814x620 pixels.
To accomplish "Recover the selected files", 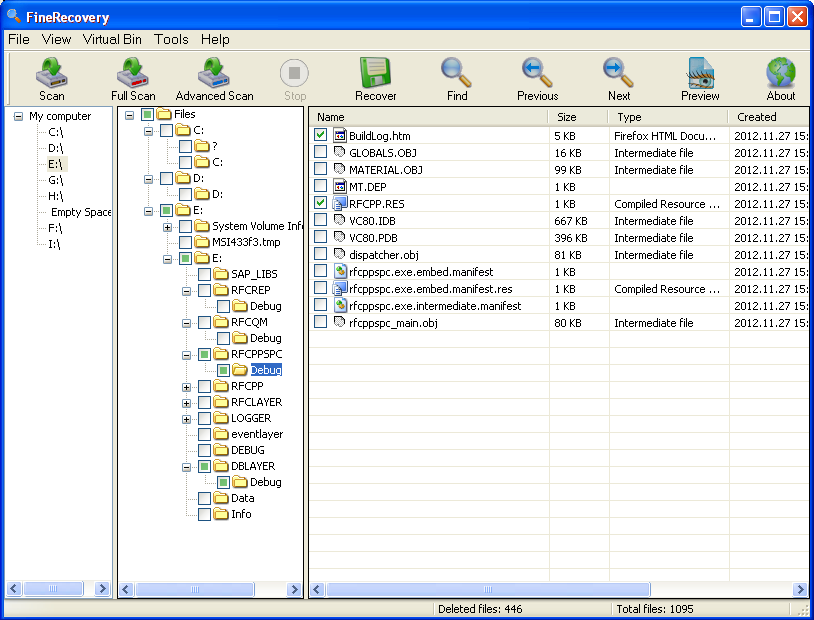I will click(x=375, y=78).
